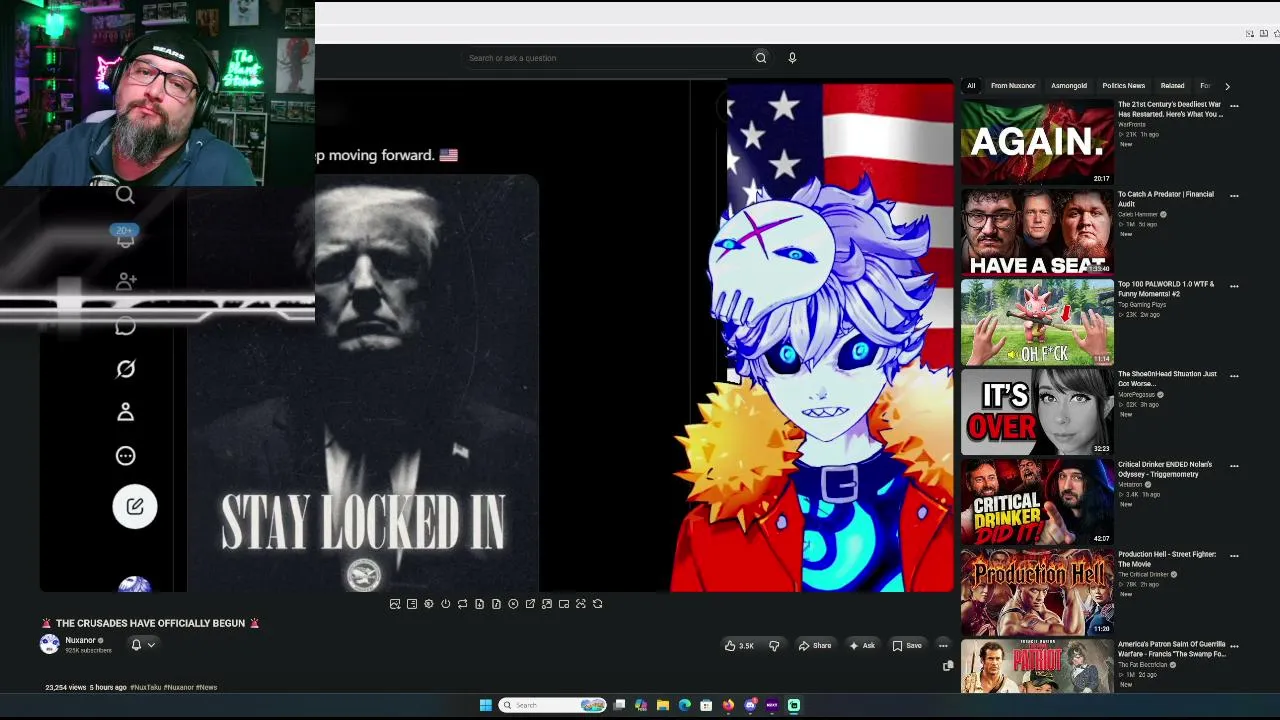
Task: Show more filter chips with right arrow
Action: coord(1227,86)
